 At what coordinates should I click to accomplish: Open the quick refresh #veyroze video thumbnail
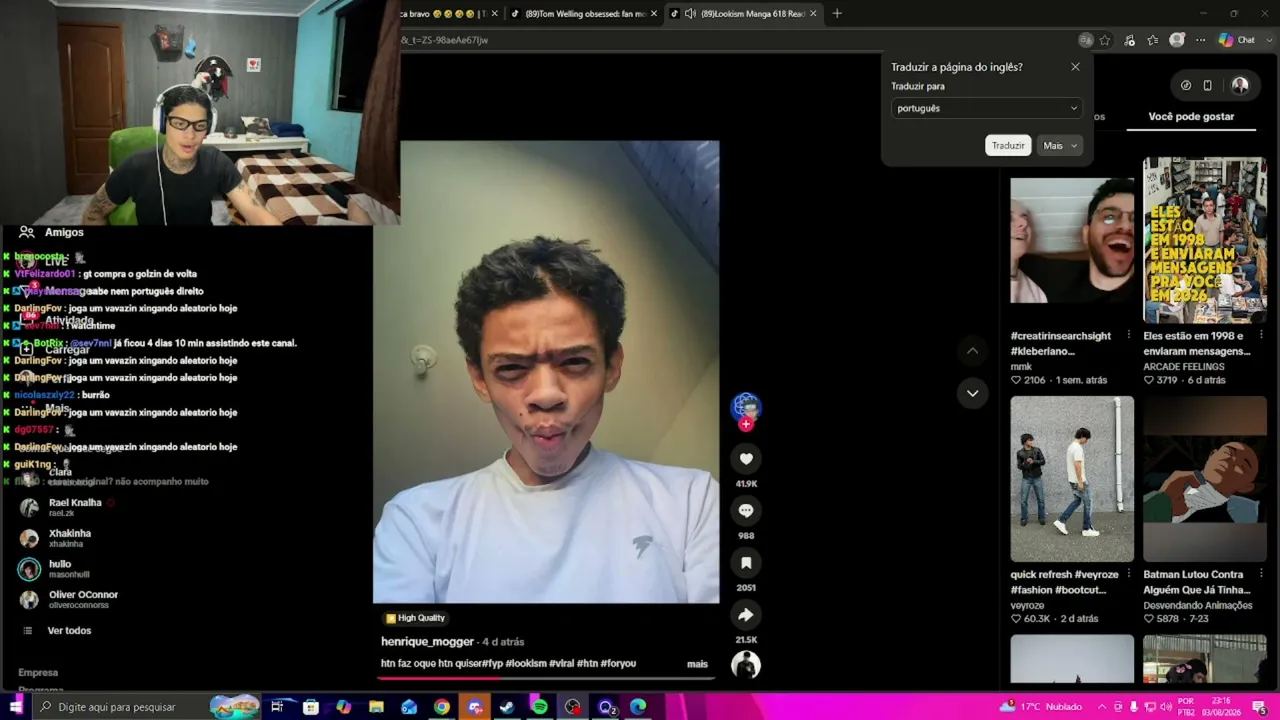tap(1072, 479)
